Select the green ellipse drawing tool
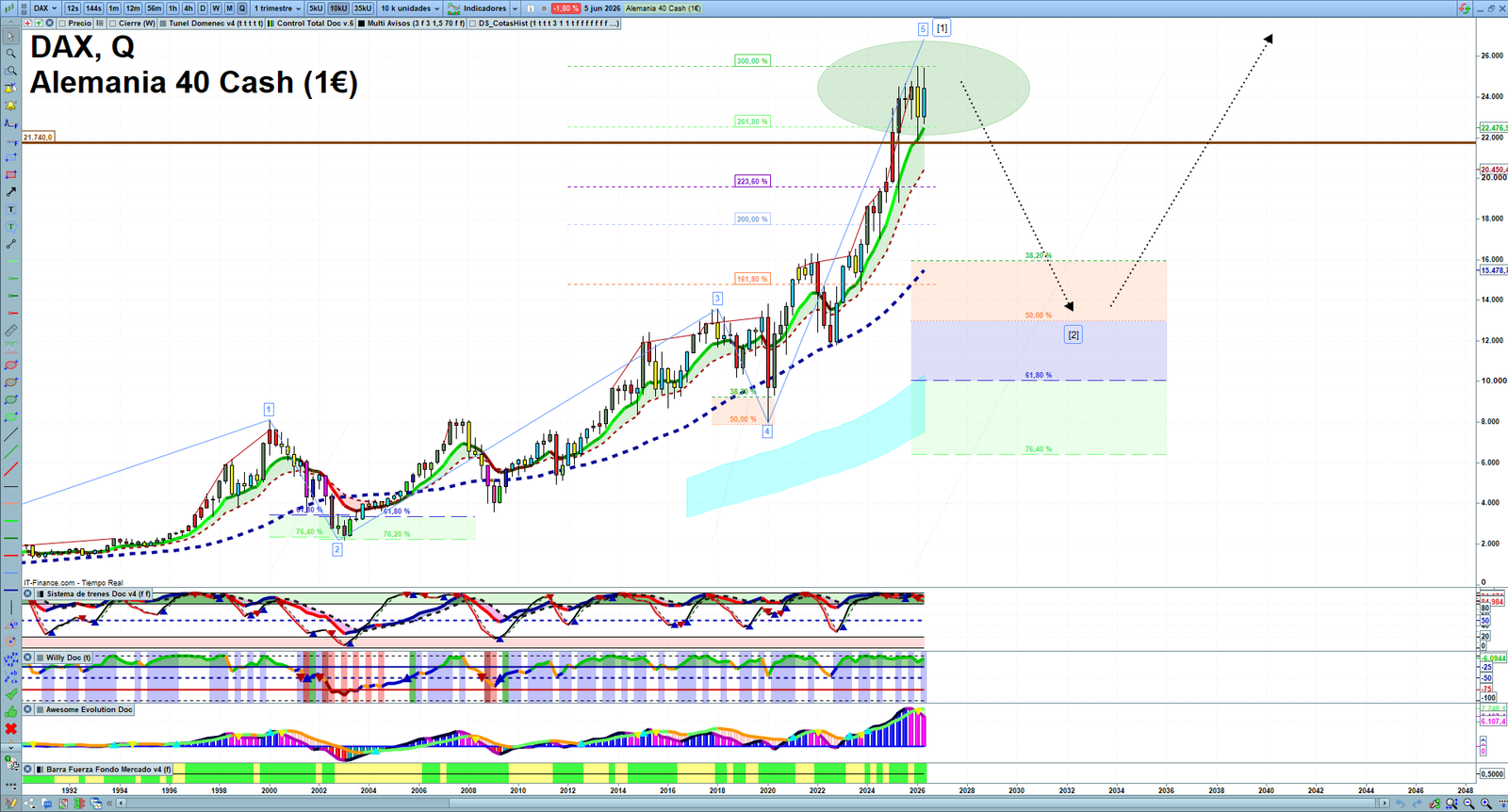The image size is (1508, 812). click(x=10, y=399)
